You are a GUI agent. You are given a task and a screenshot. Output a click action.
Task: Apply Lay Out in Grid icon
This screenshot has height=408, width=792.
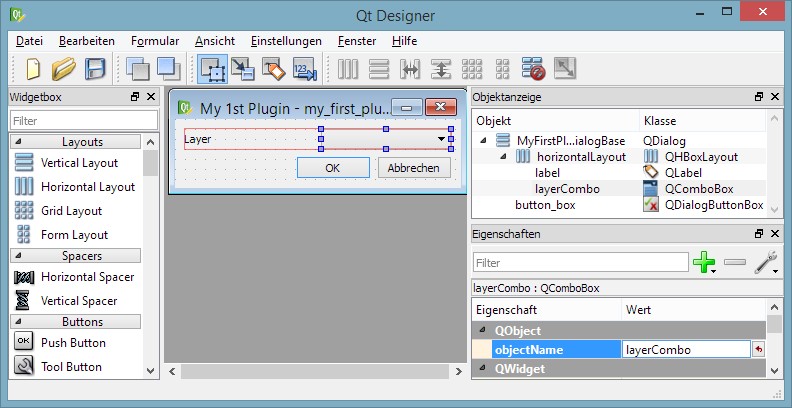[472, 69]
